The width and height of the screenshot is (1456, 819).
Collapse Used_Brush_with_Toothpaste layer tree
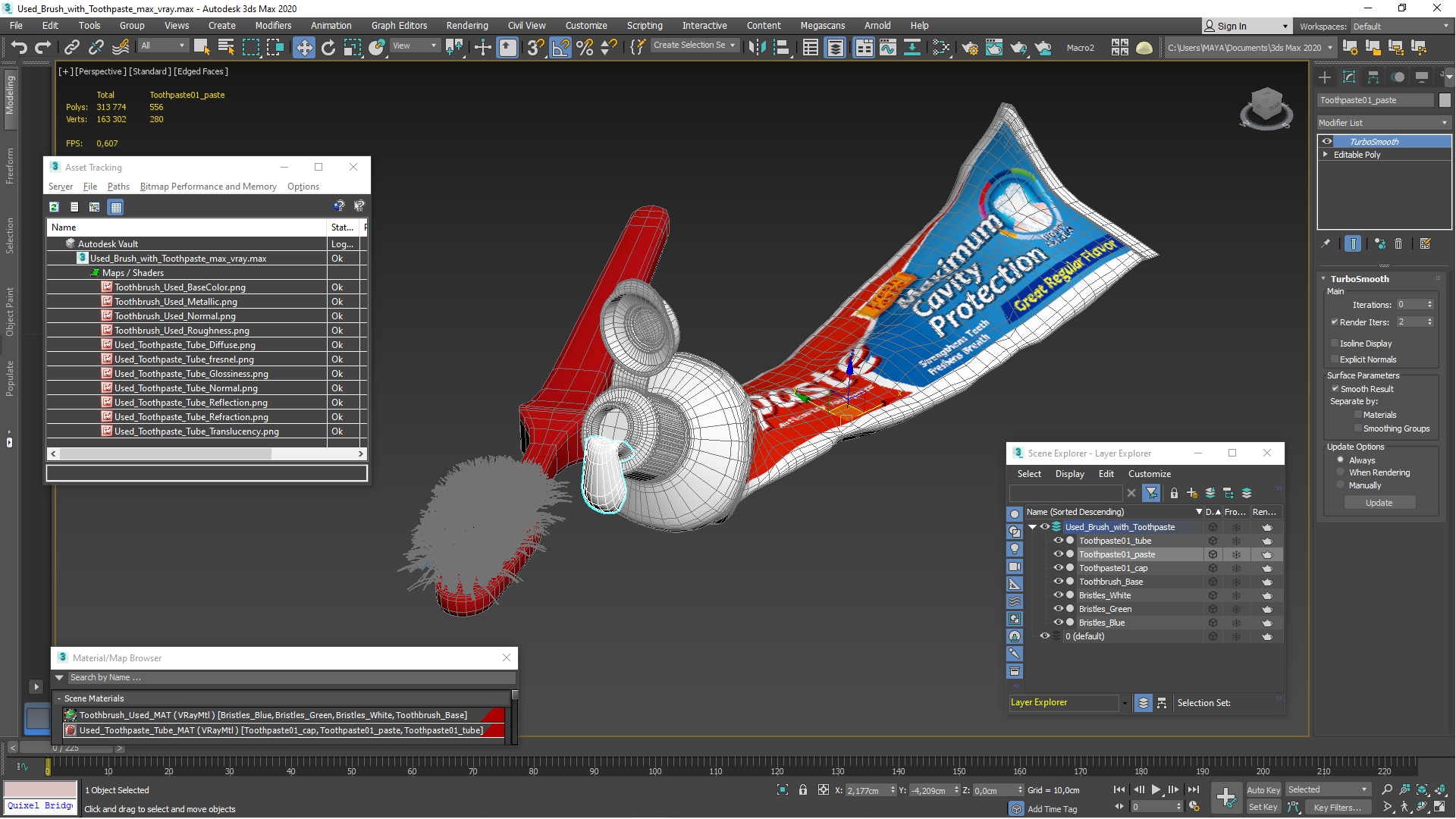[1032, 527]
